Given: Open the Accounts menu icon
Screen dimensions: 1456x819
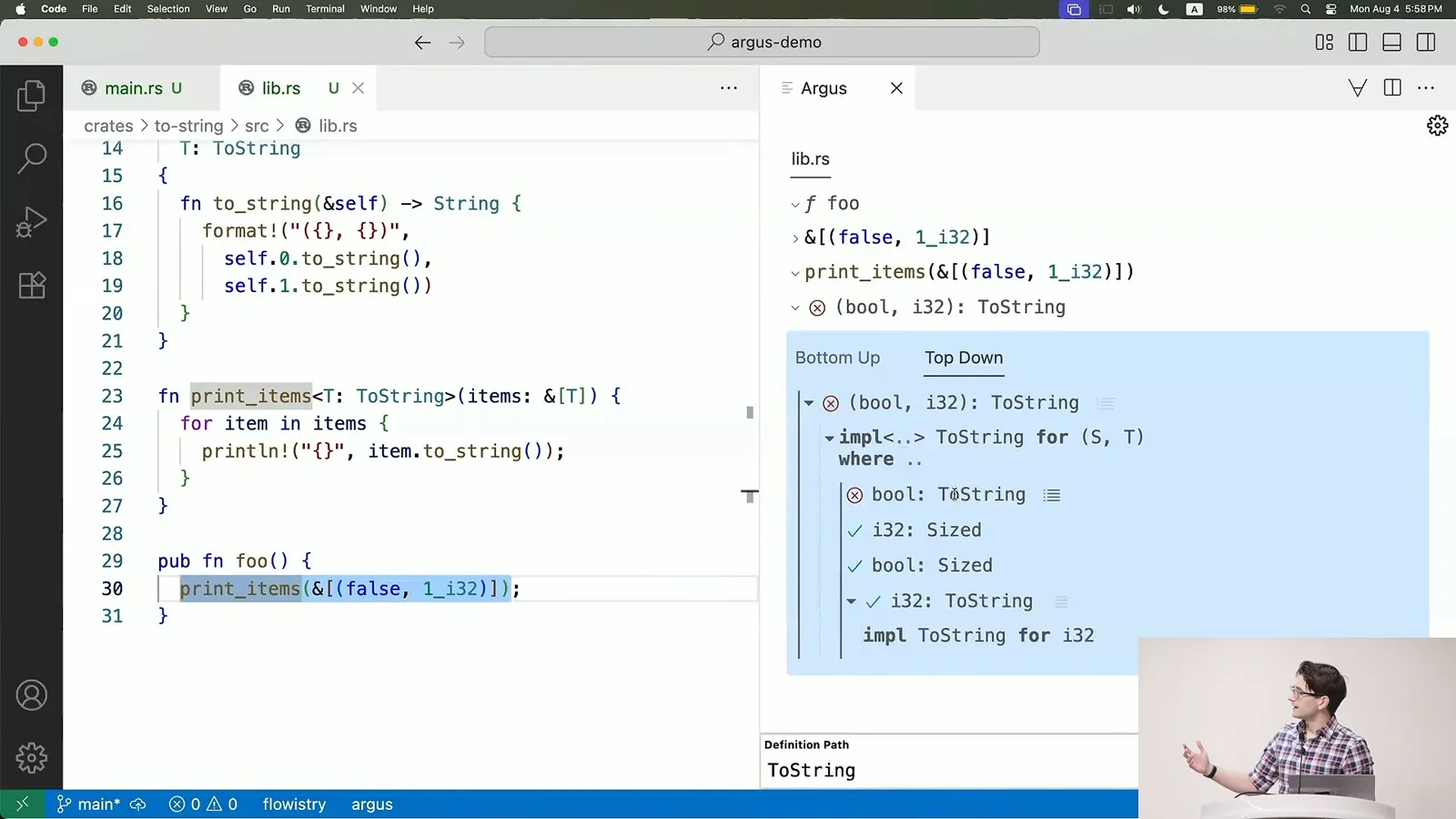Looking at the screenshot, I should click(31, 695).
